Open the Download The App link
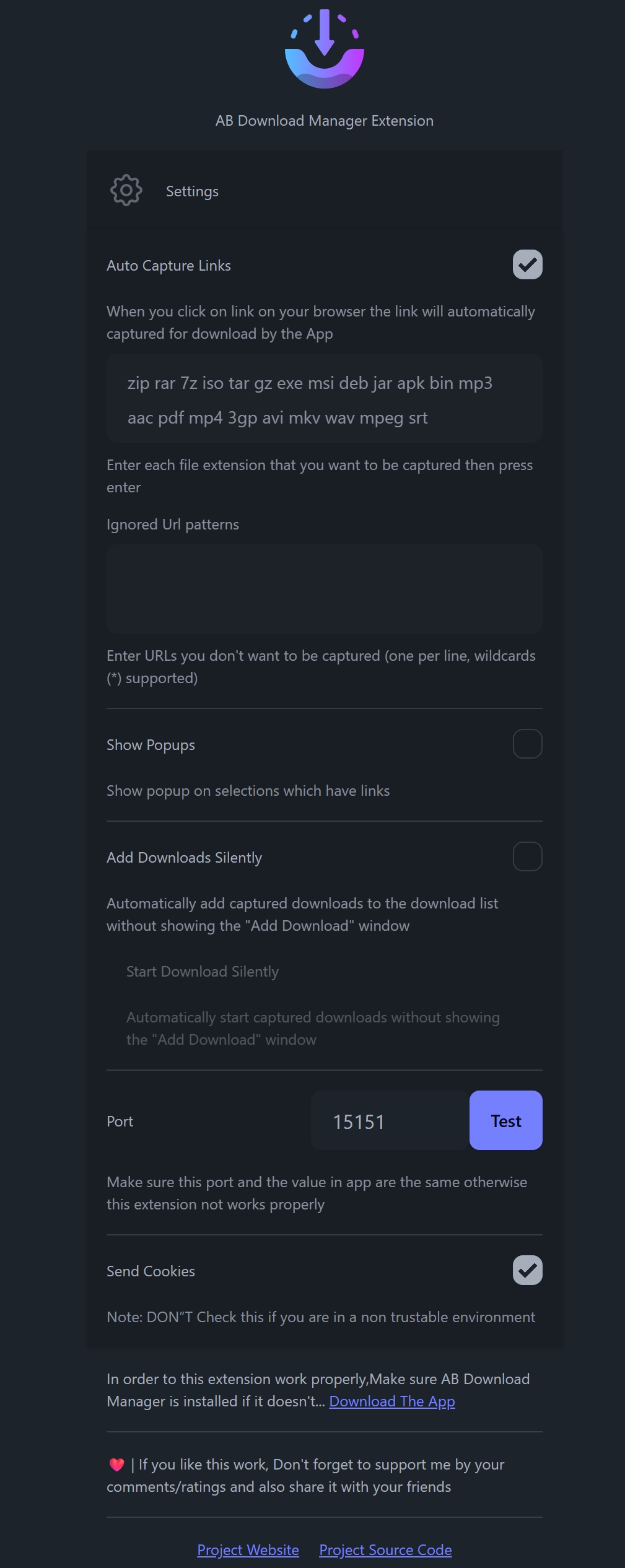The image size is (625, 1568). [392, 1401]
